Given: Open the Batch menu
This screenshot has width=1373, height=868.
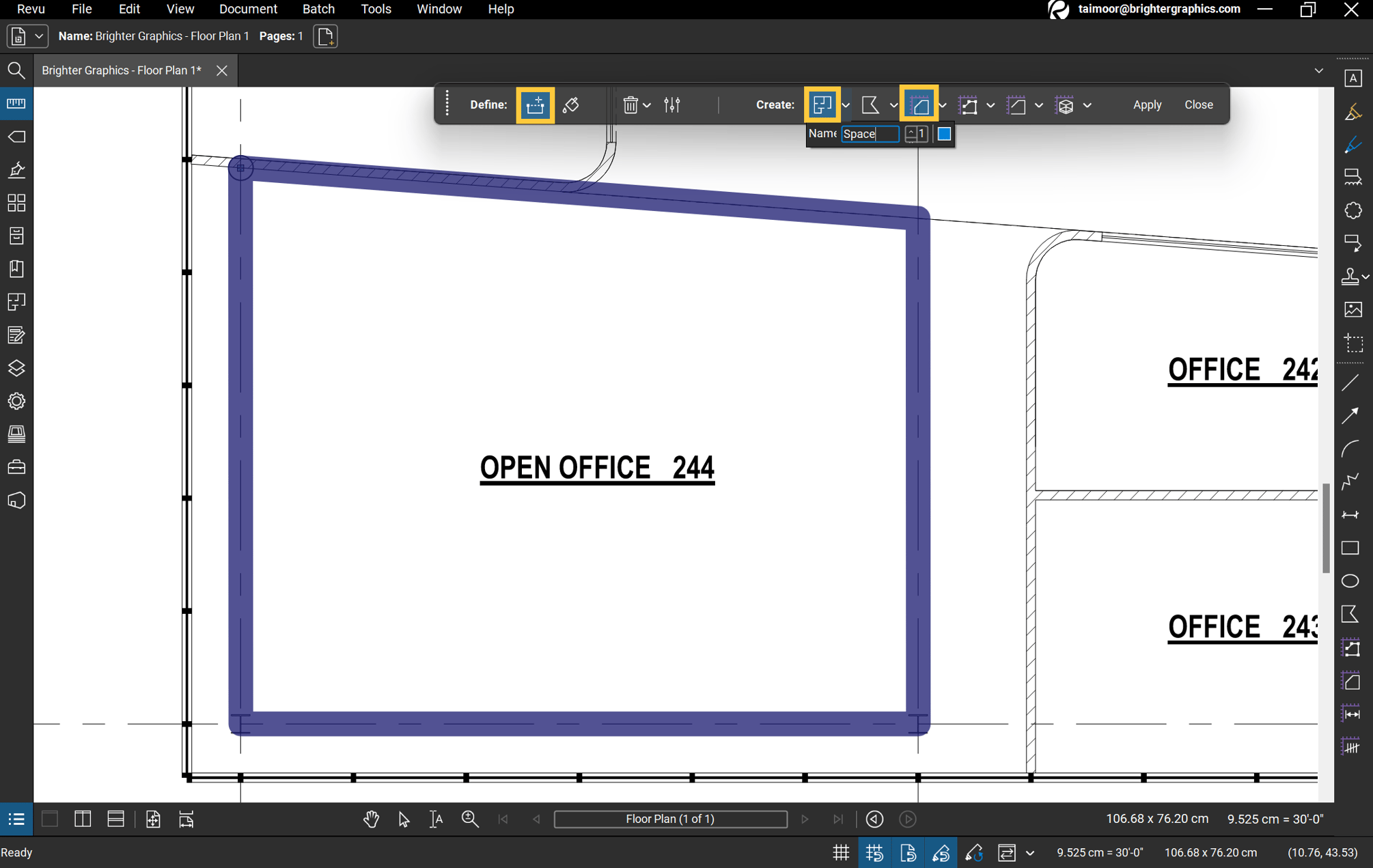Looking at the screenshot, I should (x=318, y=9).
